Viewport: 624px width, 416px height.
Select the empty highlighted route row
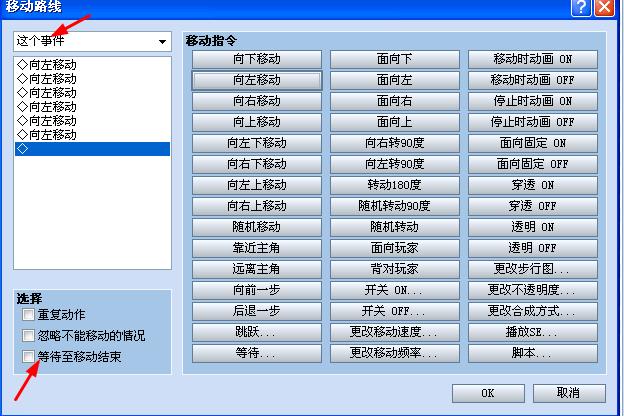[92, 149]
